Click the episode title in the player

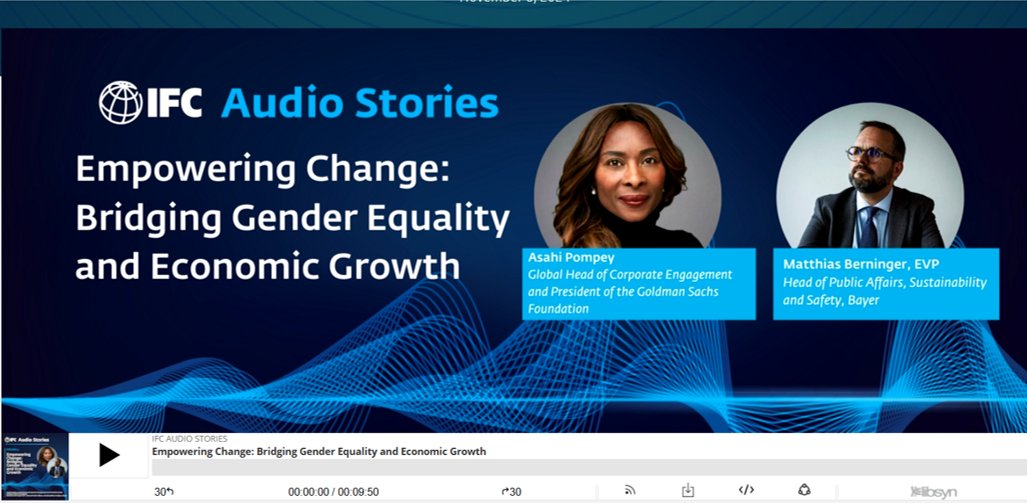(319, 451)
